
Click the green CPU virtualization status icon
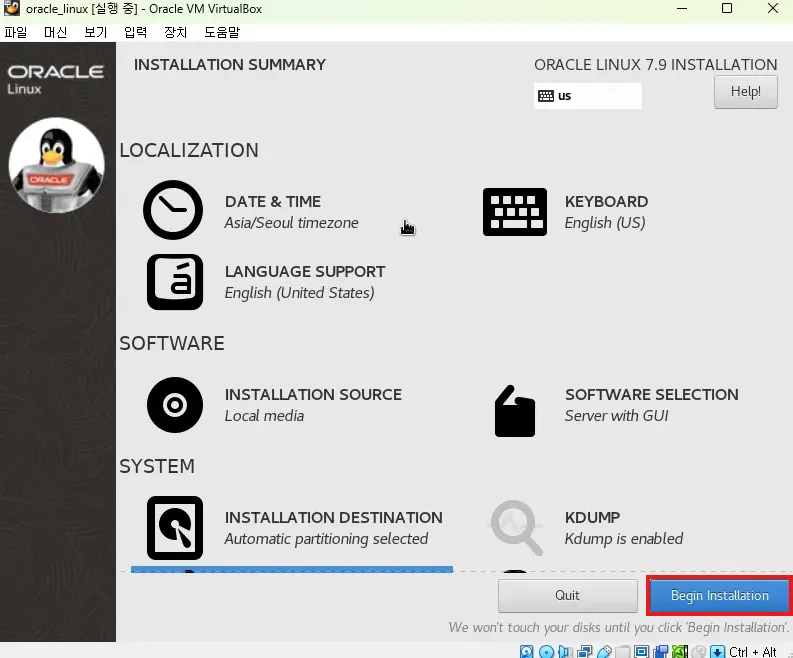(x=680, y=651)
